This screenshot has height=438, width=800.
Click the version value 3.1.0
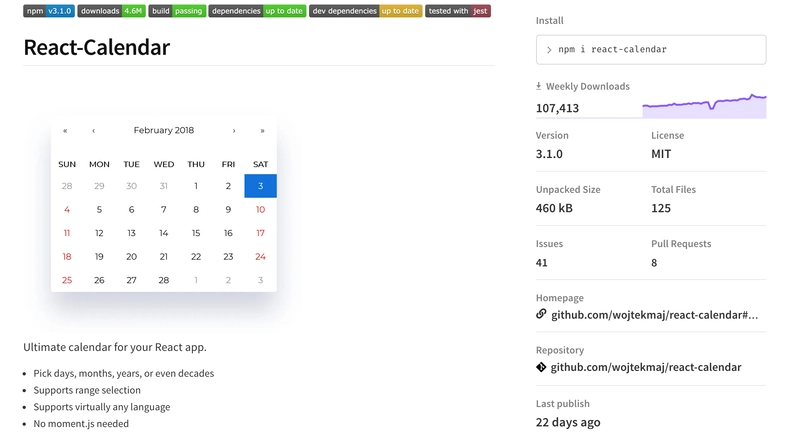[549, 154]
